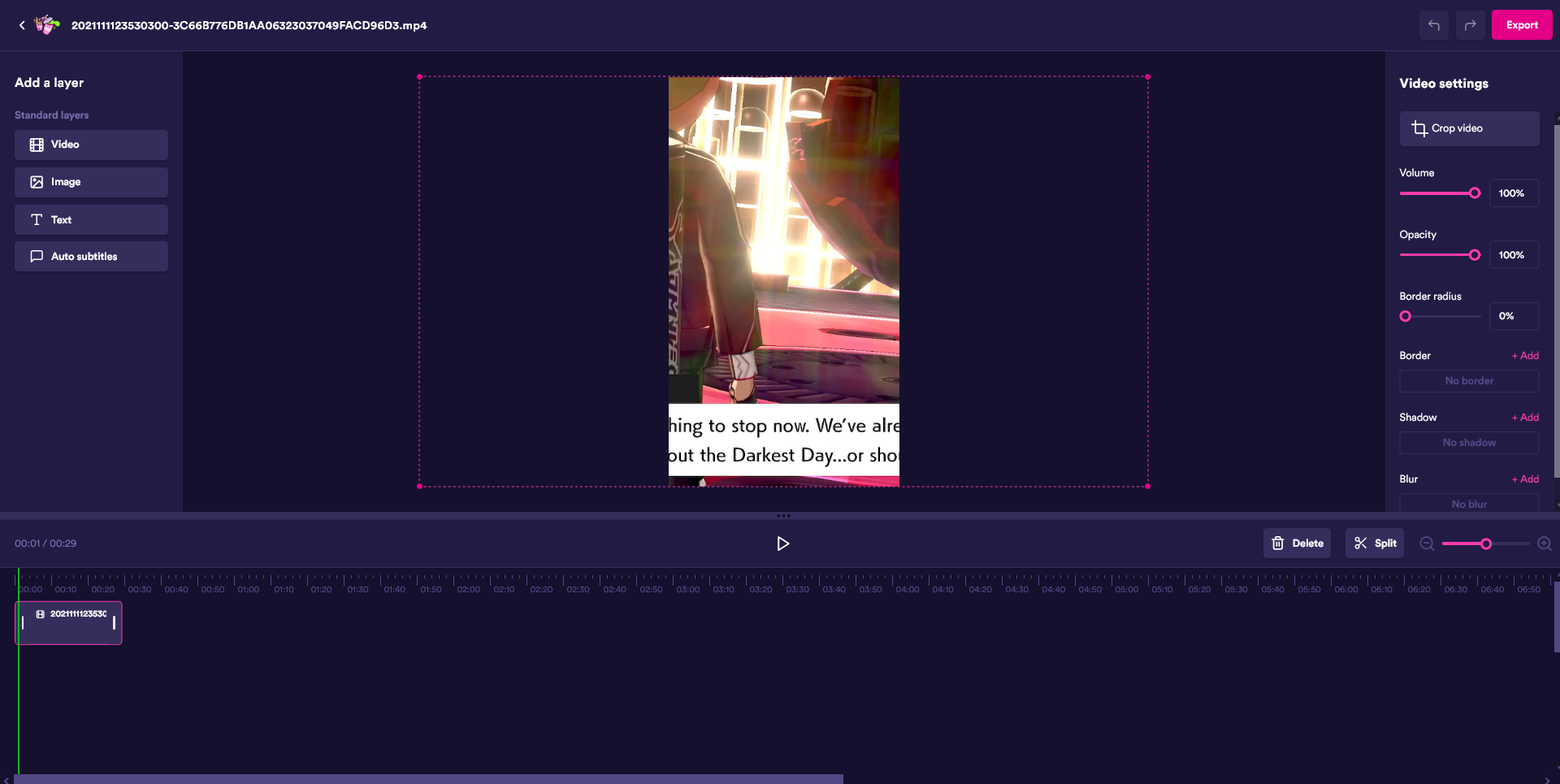Click the zoom in magnifier icon
The image size is (1560, 784).
click(x=1545, y=544)
